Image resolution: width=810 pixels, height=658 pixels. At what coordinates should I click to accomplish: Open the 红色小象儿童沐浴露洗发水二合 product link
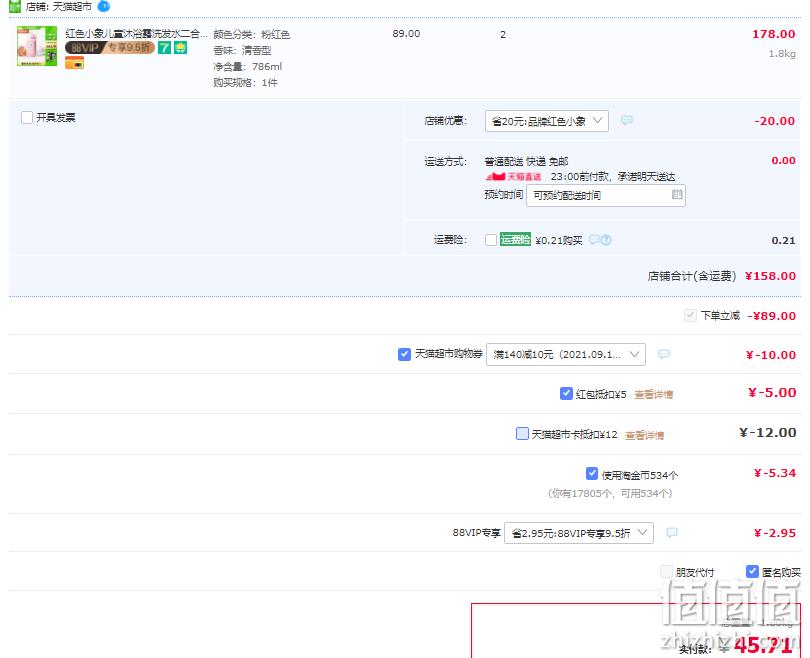[136, 34]
